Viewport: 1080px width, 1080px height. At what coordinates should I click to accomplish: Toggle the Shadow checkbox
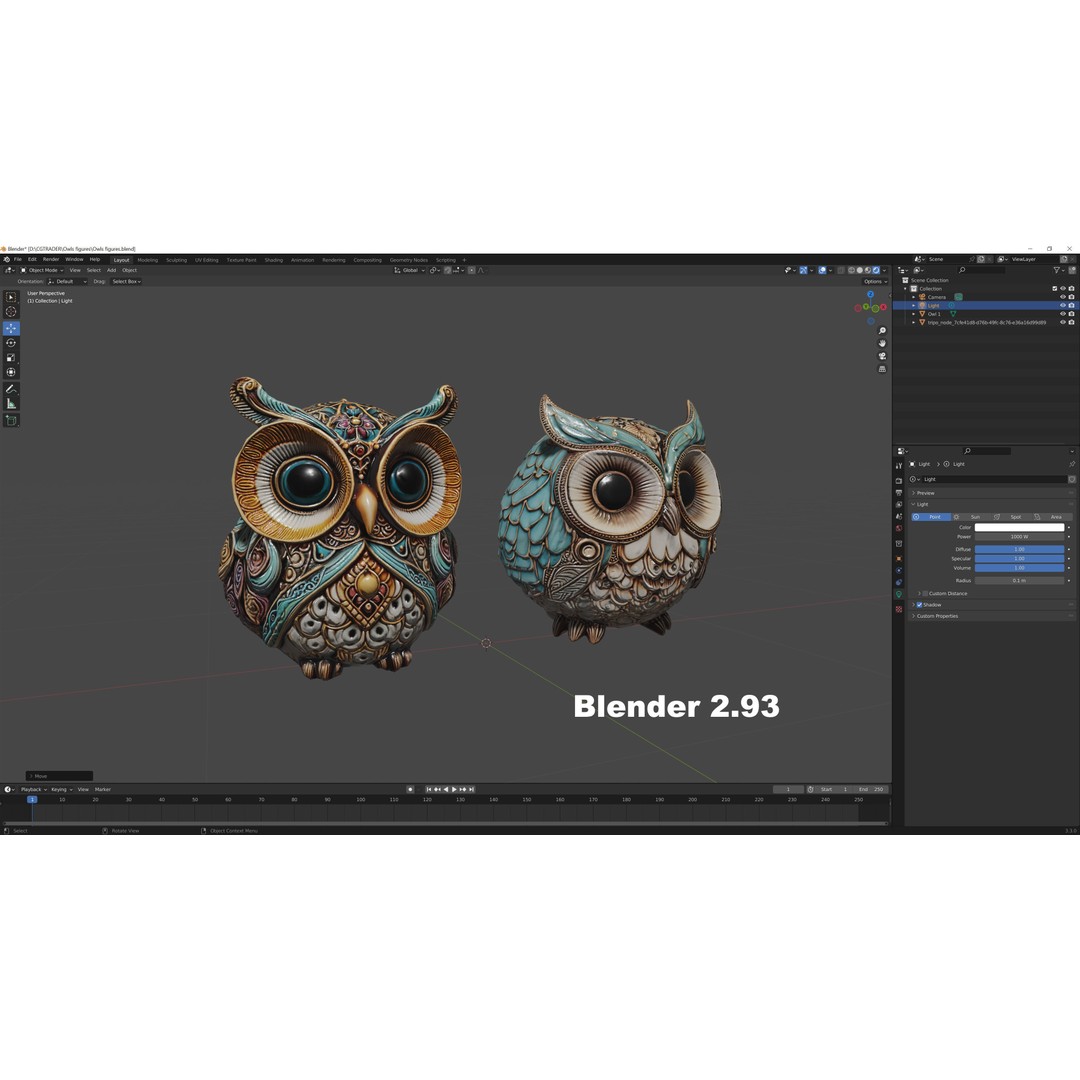(920, 605)
